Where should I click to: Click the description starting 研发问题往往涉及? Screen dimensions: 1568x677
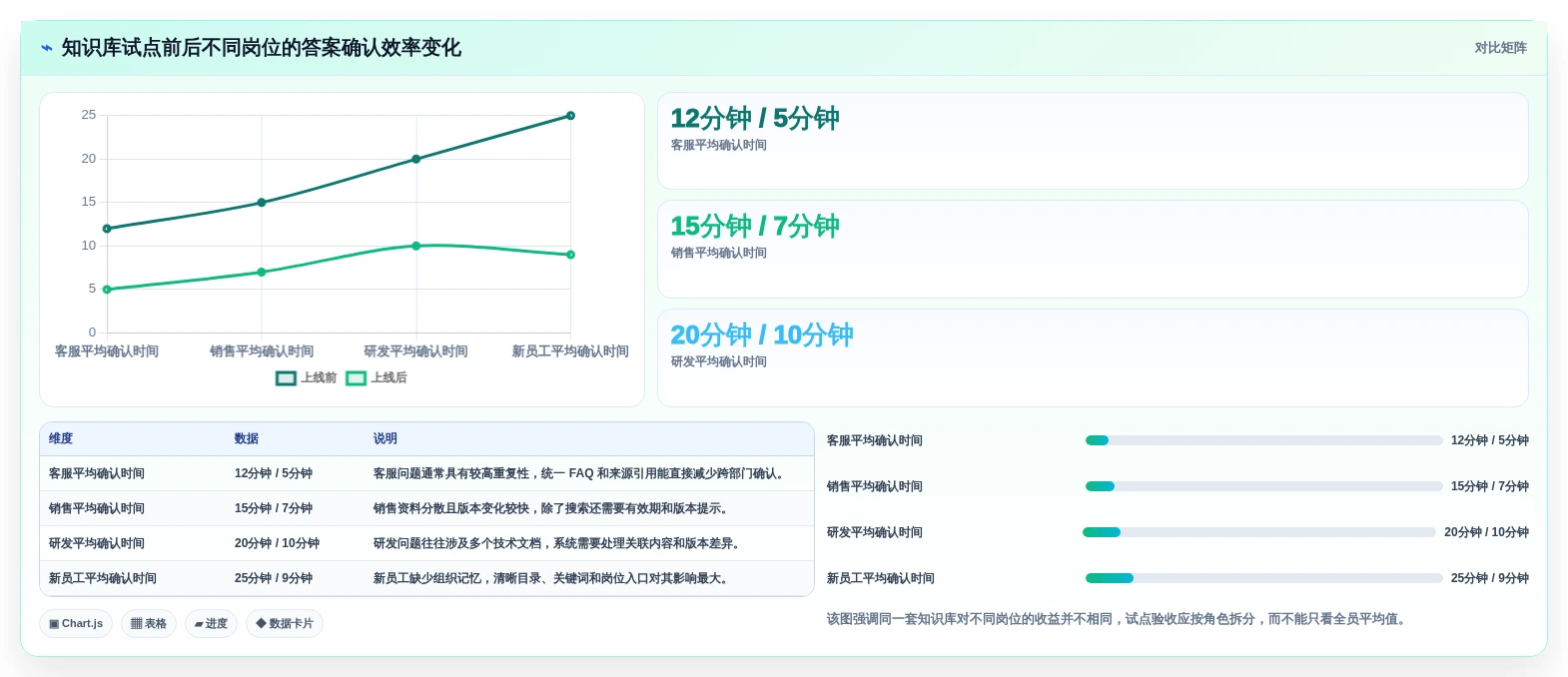pos(559,543)
